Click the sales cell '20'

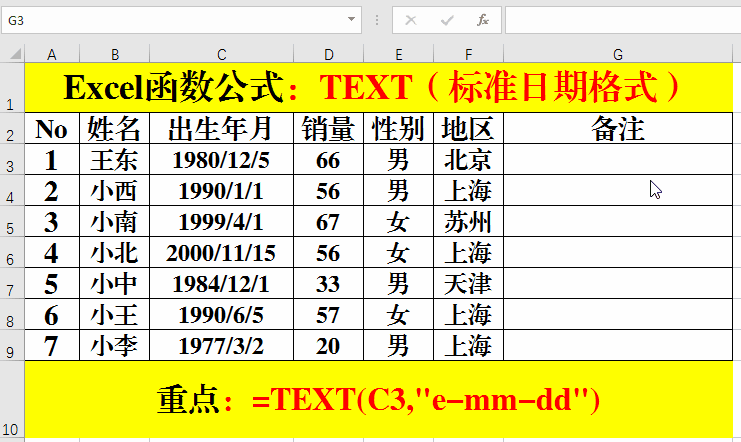point(328,345)
